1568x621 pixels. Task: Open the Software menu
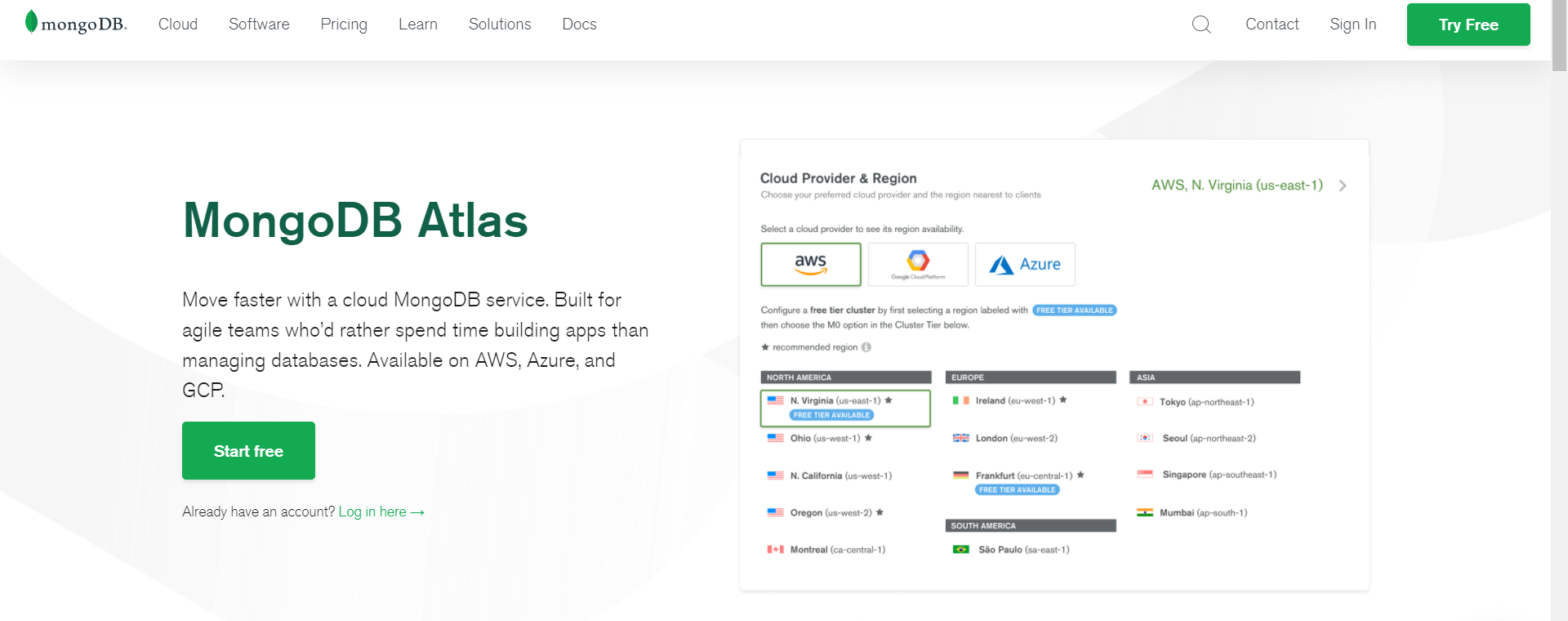click(x=259, y=25)
